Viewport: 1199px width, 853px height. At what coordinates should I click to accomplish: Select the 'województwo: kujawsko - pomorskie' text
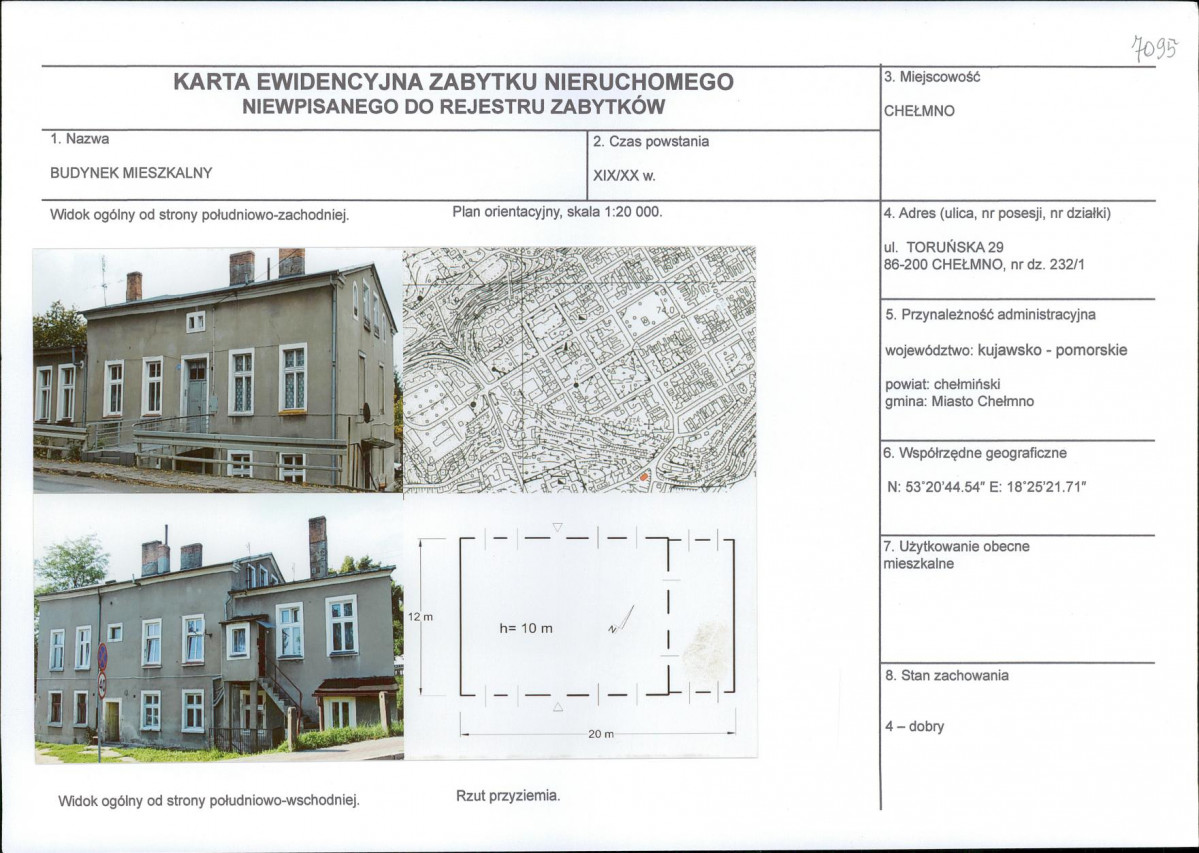coord(1006,350)
